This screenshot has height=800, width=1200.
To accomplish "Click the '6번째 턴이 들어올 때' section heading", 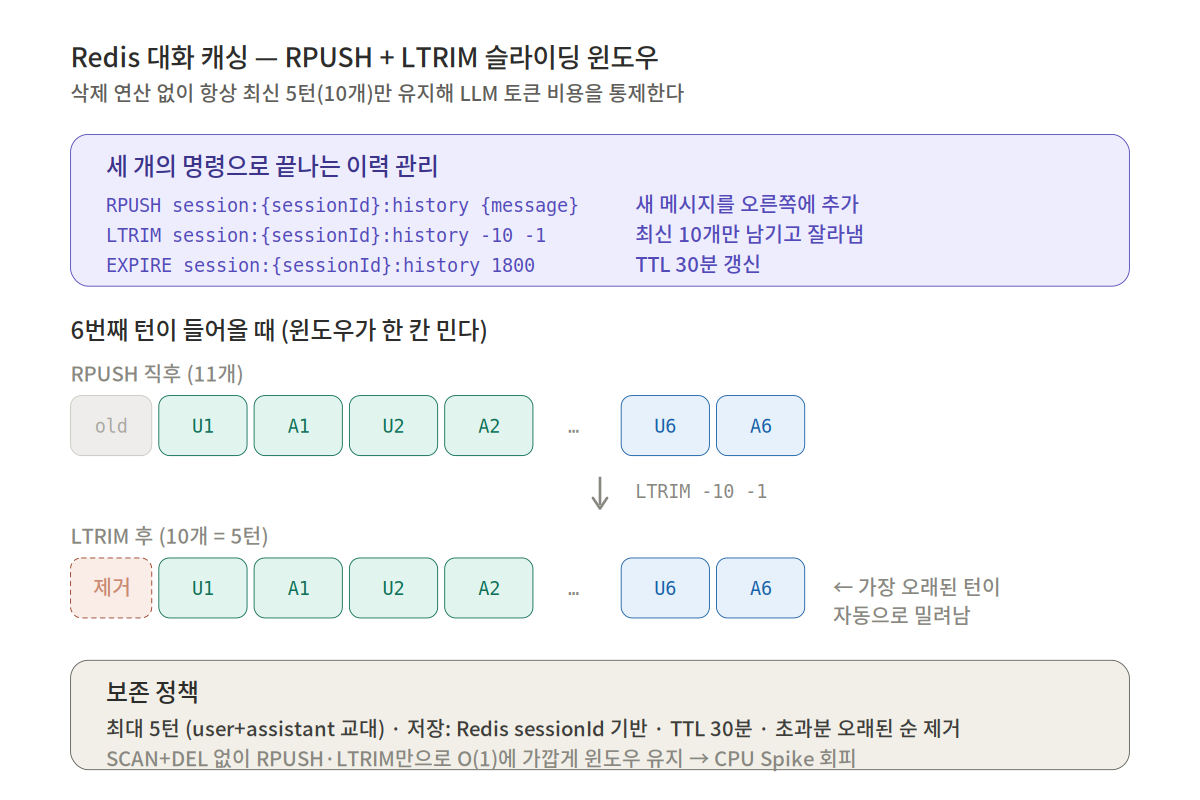I will [279, 331].
